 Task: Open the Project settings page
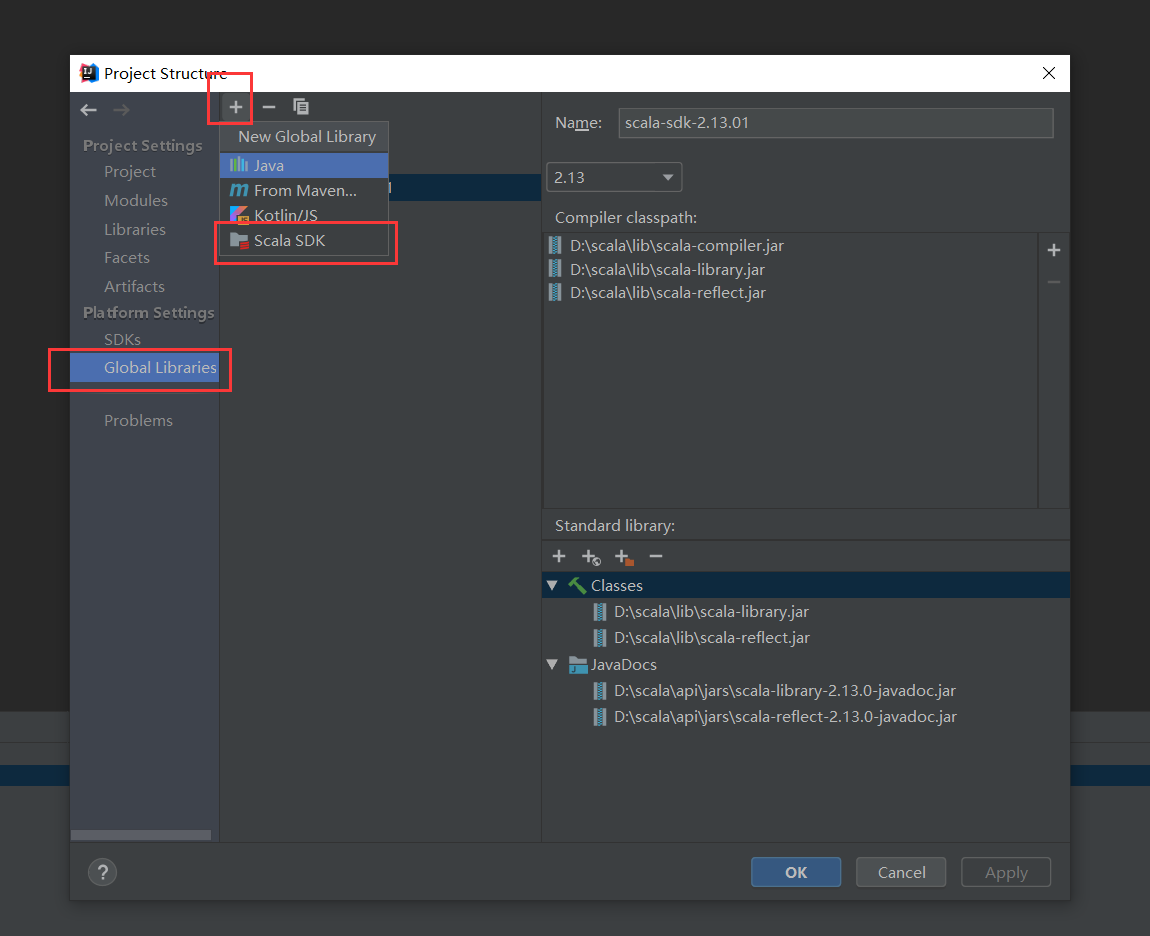(130, 172)
